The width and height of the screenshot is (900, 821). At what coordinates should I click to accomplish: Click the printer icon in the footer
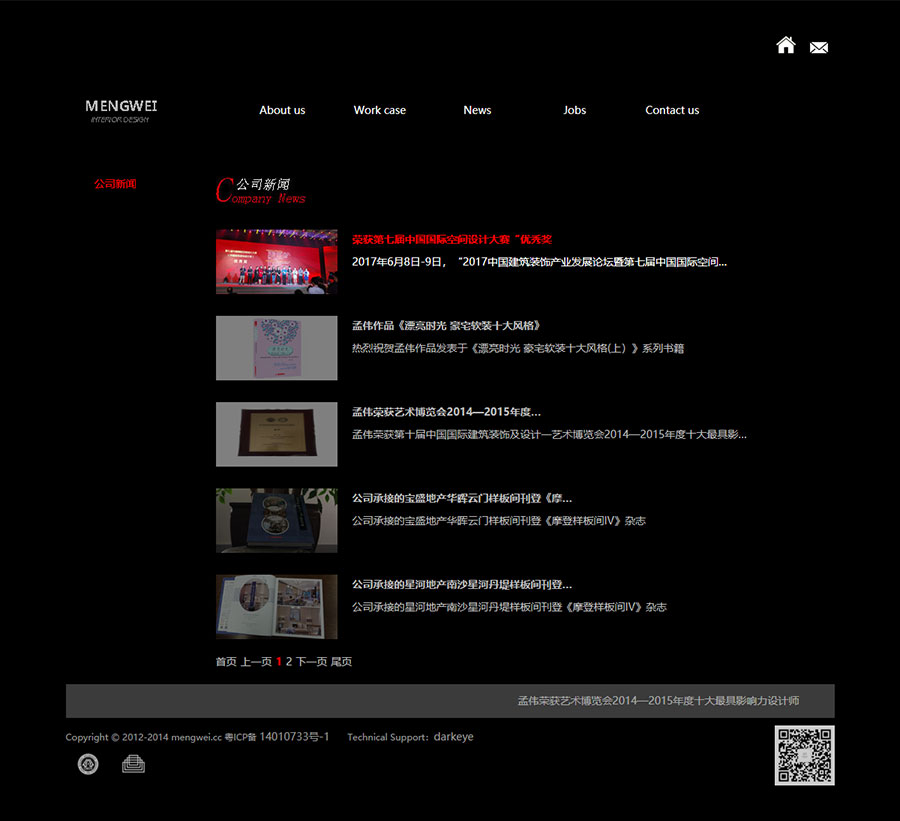[134, 764]
